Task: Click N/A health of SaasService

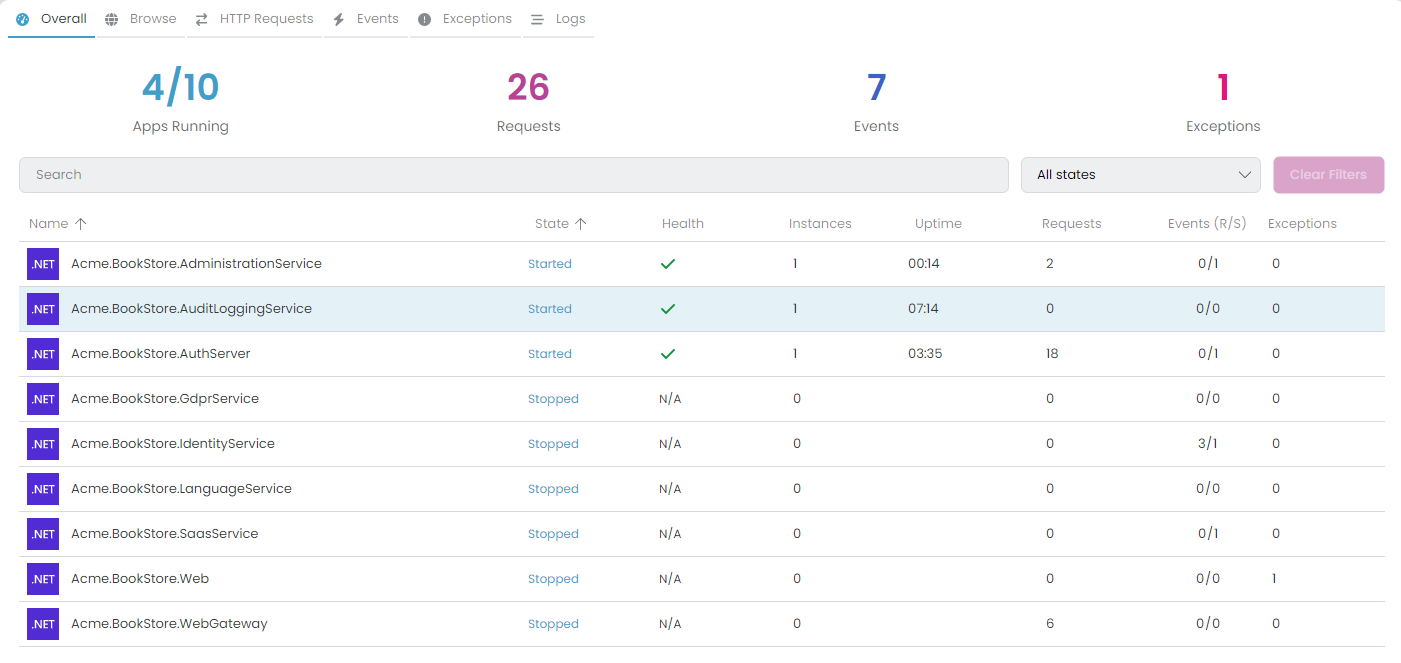Action: [x=670, y=534]
